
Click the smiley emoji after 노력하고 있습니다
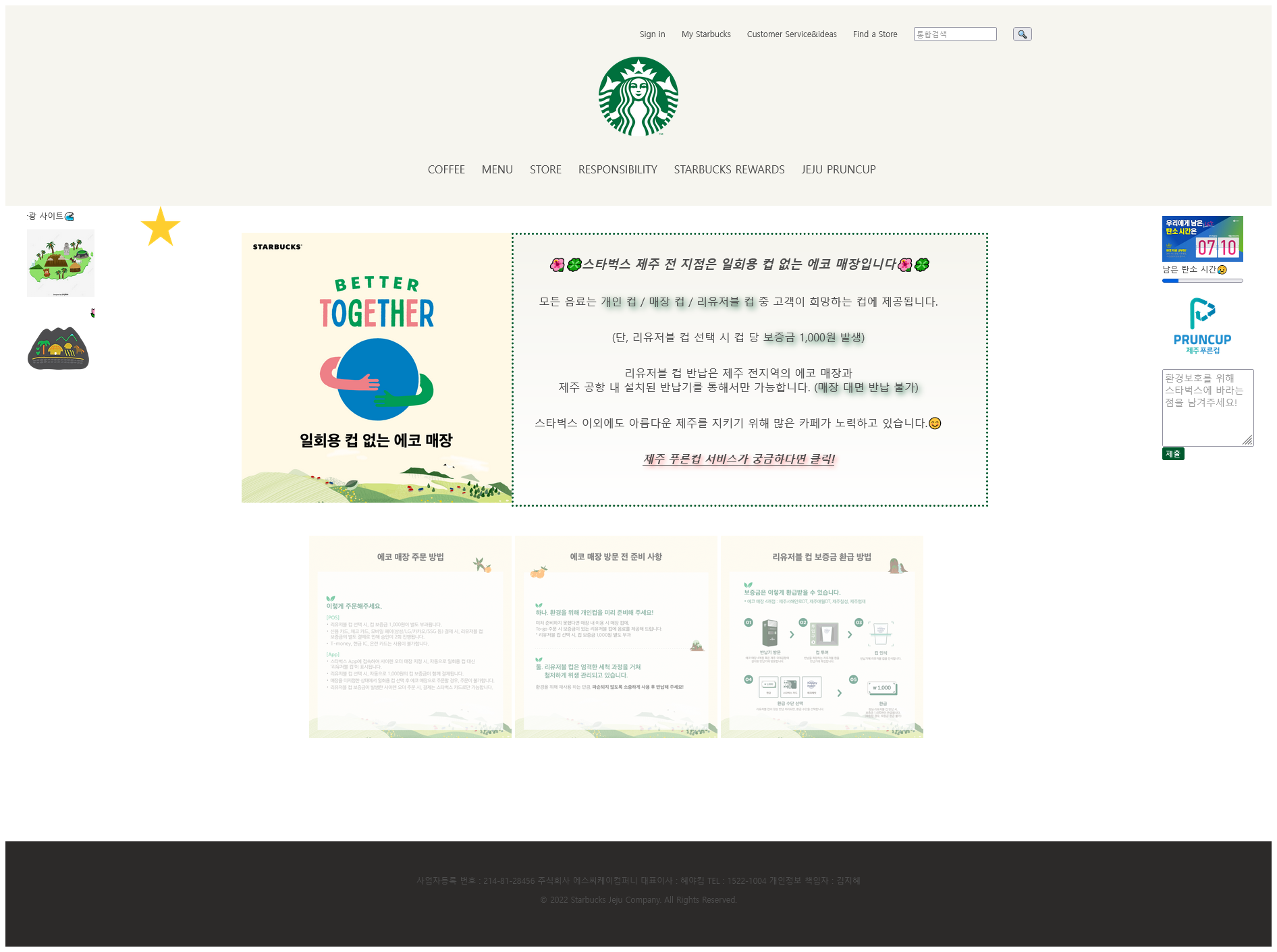pyautogui.click(x=935, y=423)
